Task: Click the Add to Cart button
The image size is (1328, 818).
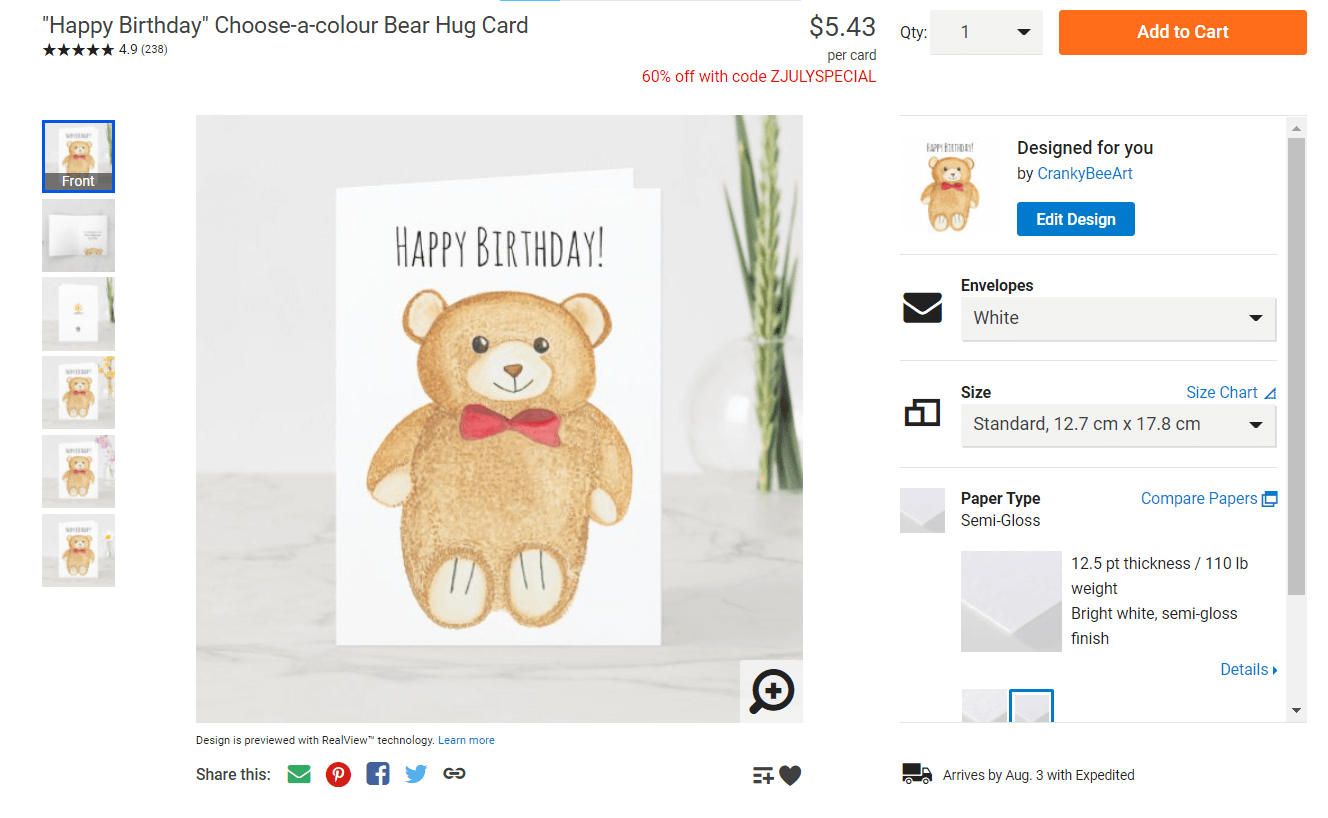Action: [x=1182, y=32]
